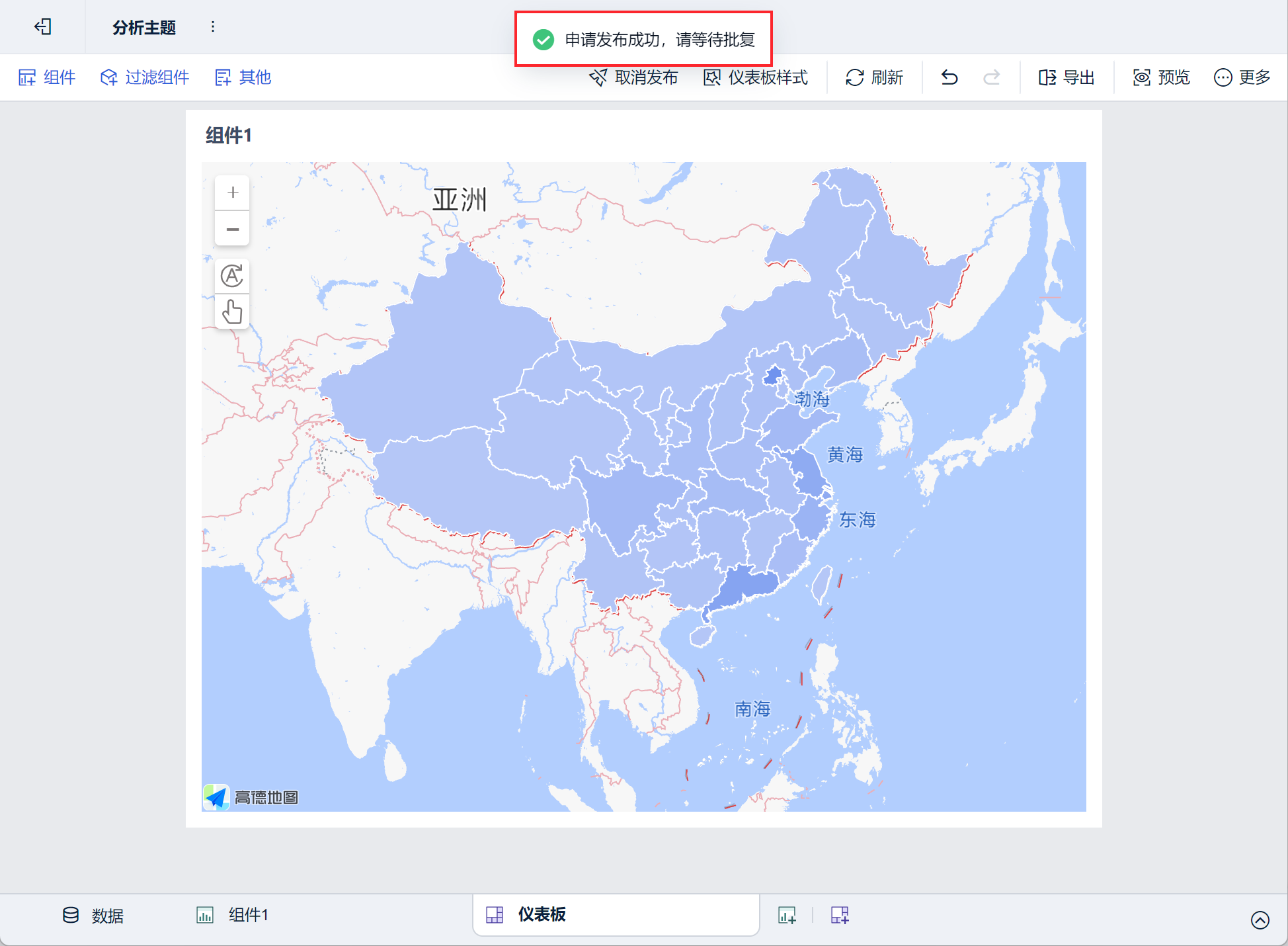Click the undo arrow icon
Viewport: 1288px width, 946px height.
tap(949, 77)
